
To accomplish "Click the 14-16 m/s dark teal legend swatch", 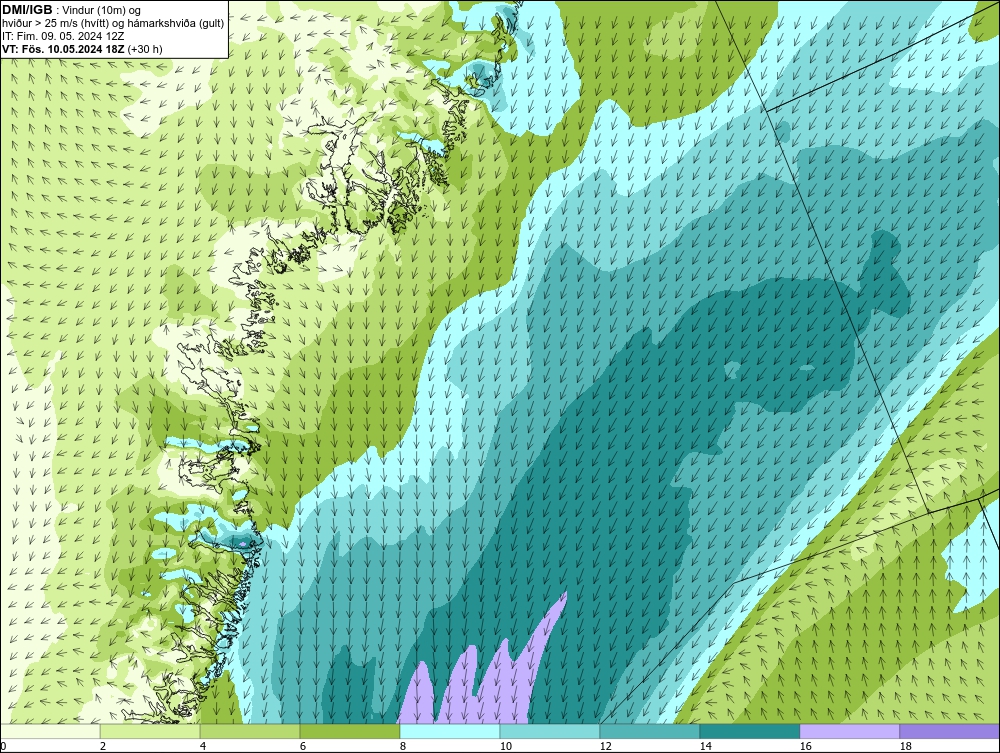I will coord(749,731).
